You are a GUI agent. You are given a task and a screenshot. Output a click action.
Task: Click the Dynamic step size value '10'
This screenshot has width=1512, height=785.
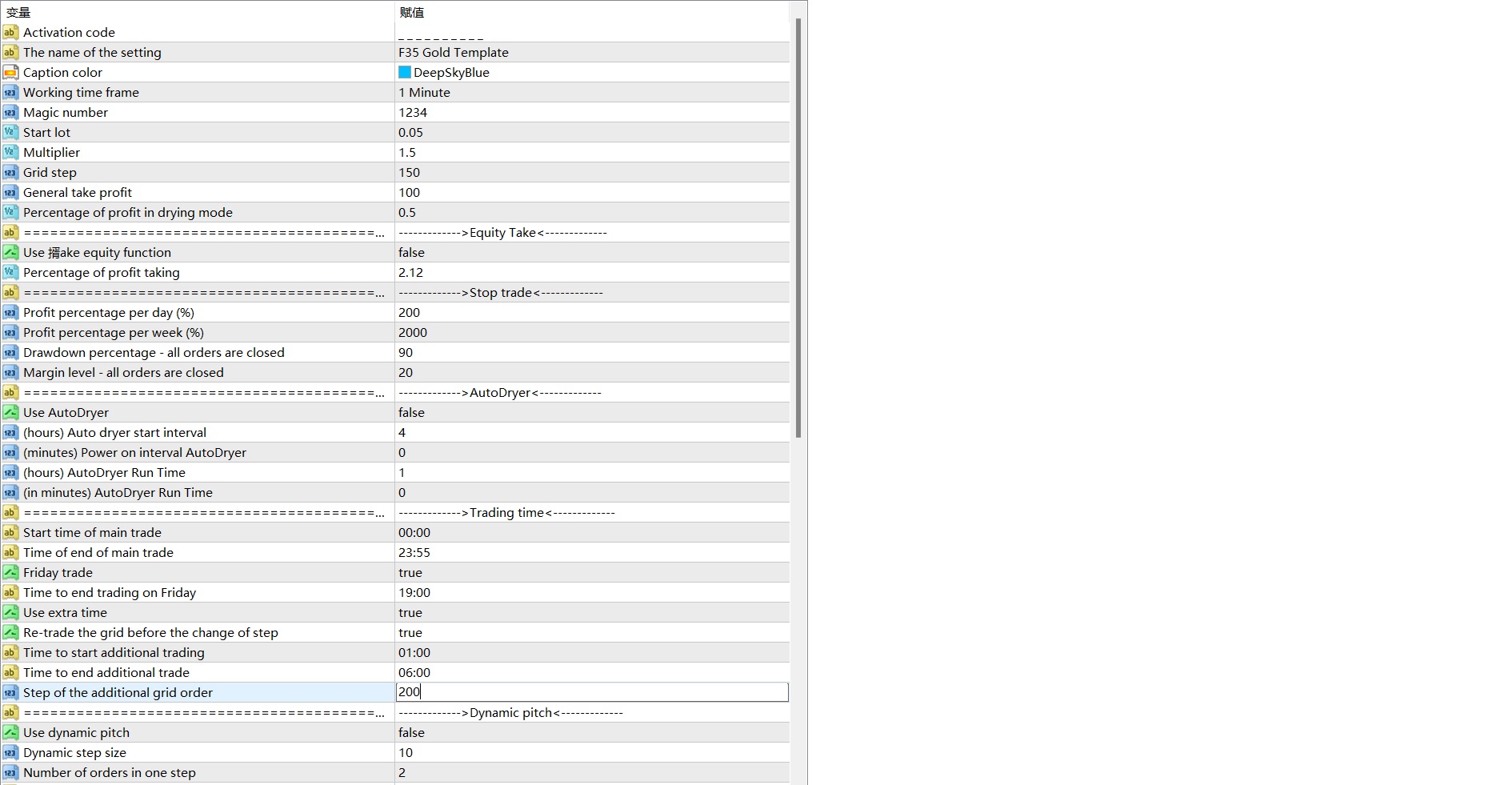click(406, 752)
